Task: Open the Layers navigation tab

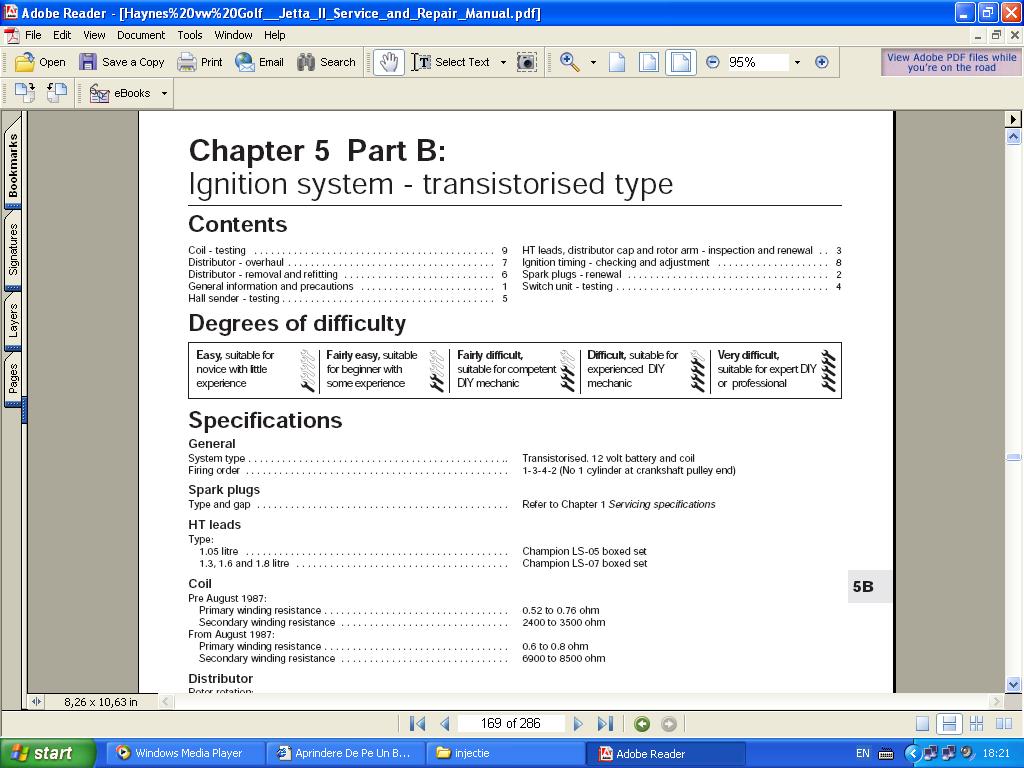Action: point(12,320)
